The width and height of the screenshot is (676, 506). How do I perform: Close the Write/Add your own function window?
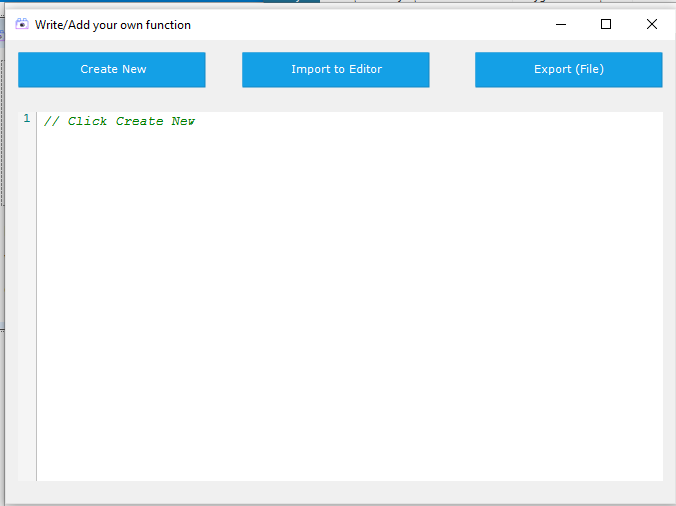651,24
